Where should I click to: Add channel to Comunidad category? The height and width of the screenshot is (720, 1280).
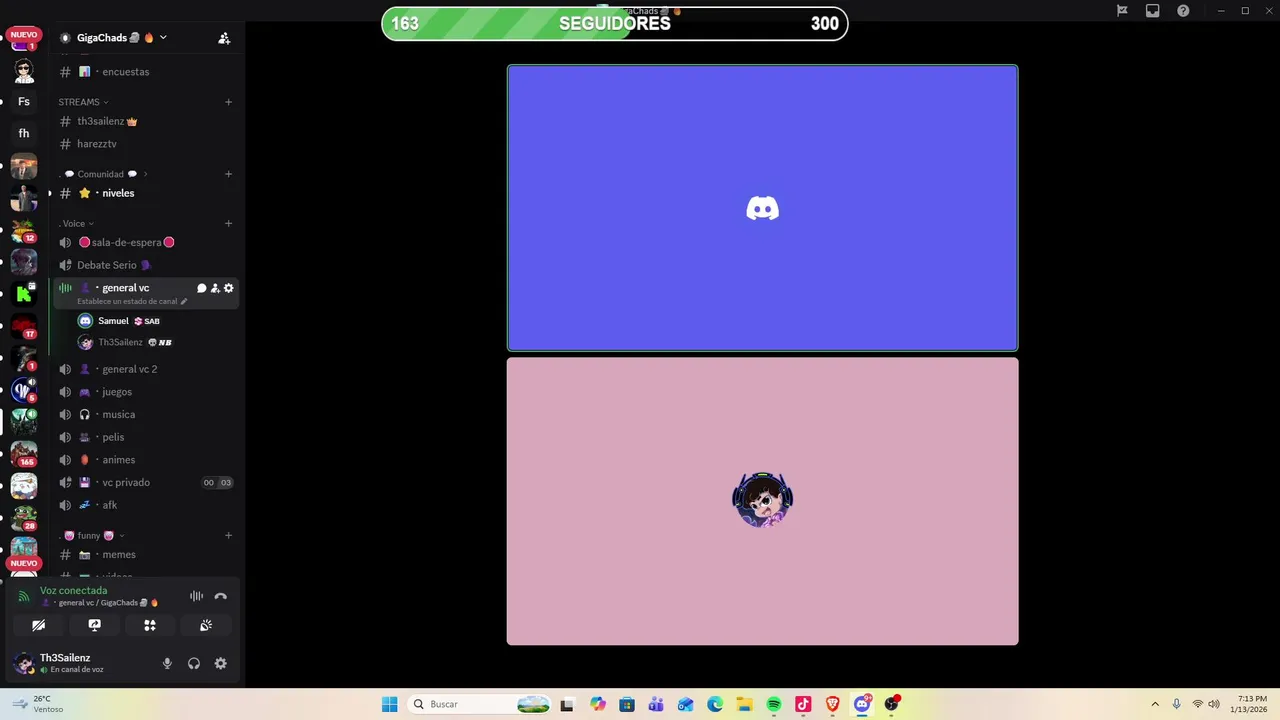click(x=228, y=174)
